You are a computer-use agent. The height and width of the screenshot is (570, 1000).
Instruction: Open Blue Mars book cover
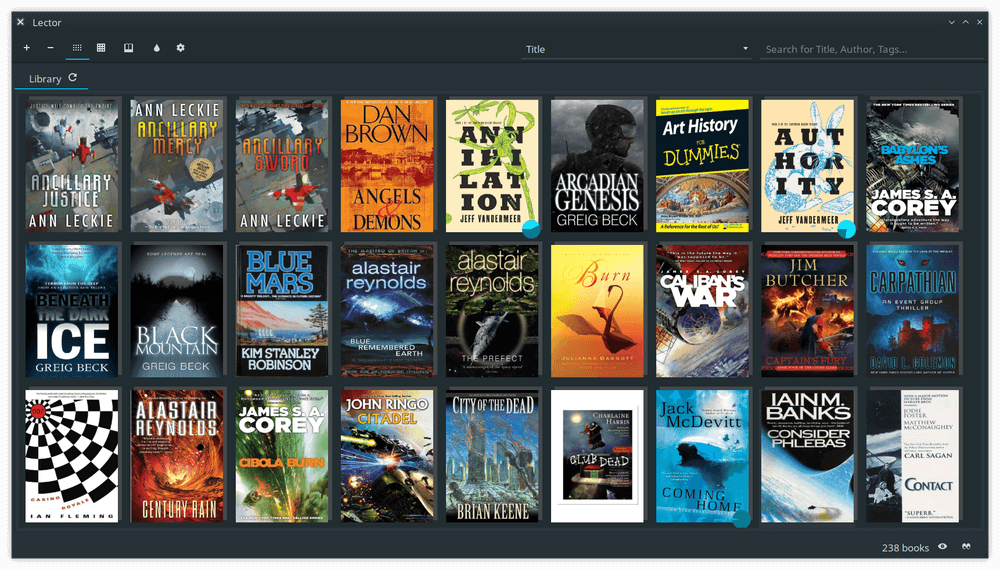282,311
